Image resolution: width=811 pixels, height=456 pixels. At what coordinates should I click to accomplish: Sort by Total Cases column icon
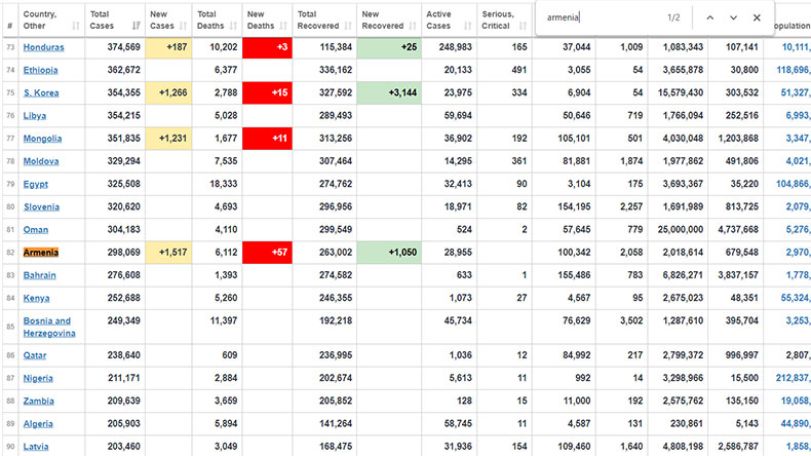(136, 26)
